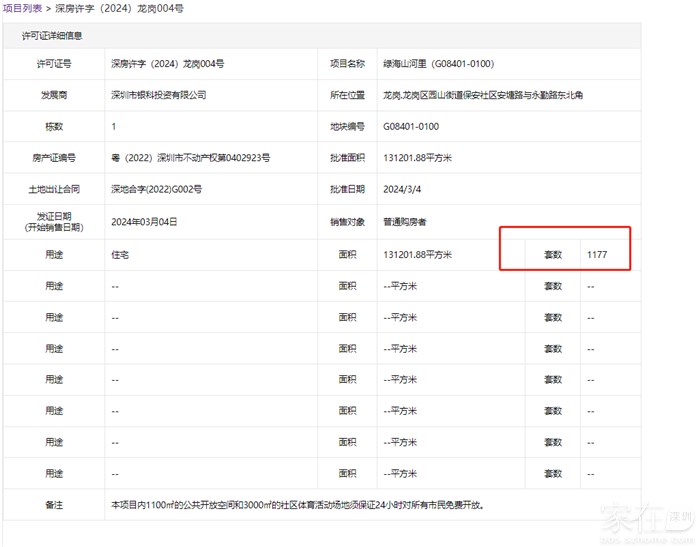Click land contract 深地合字(2022)G002号
700x547 pixels.
tap(156, 189)
